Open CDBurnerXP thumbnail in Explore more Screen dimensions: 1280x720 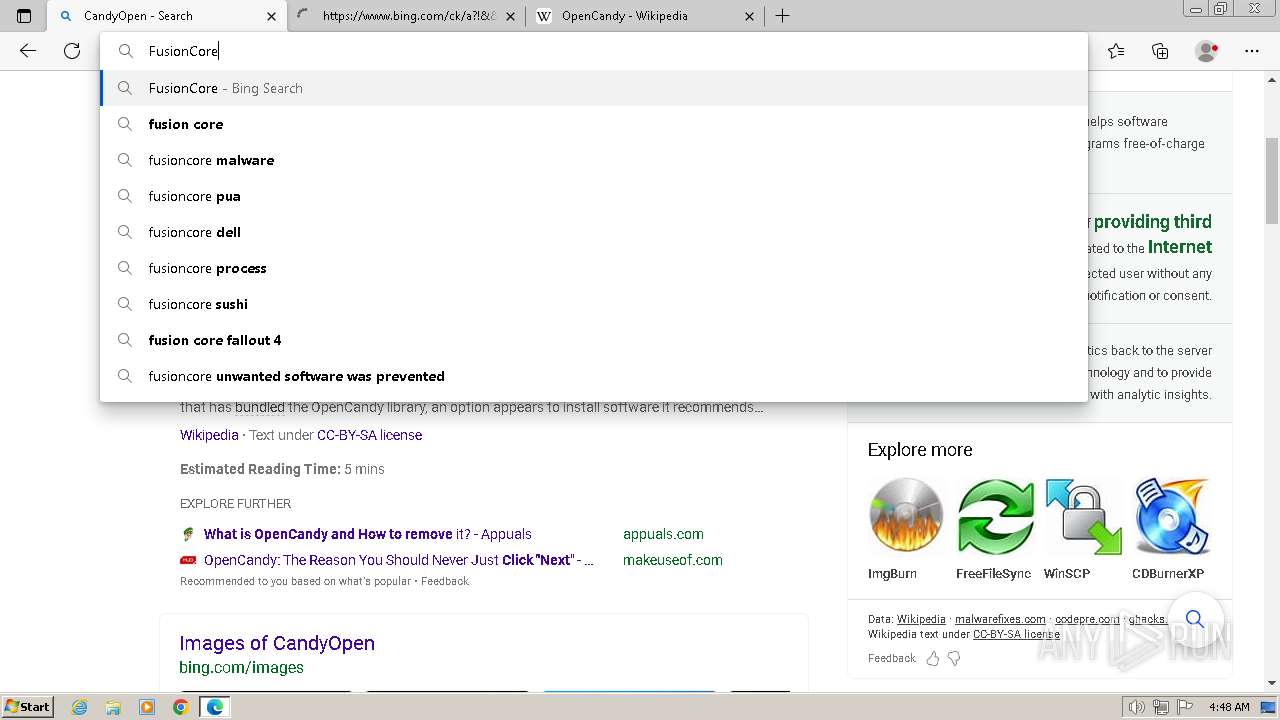pyautogui.click(x=1172, y=515)
